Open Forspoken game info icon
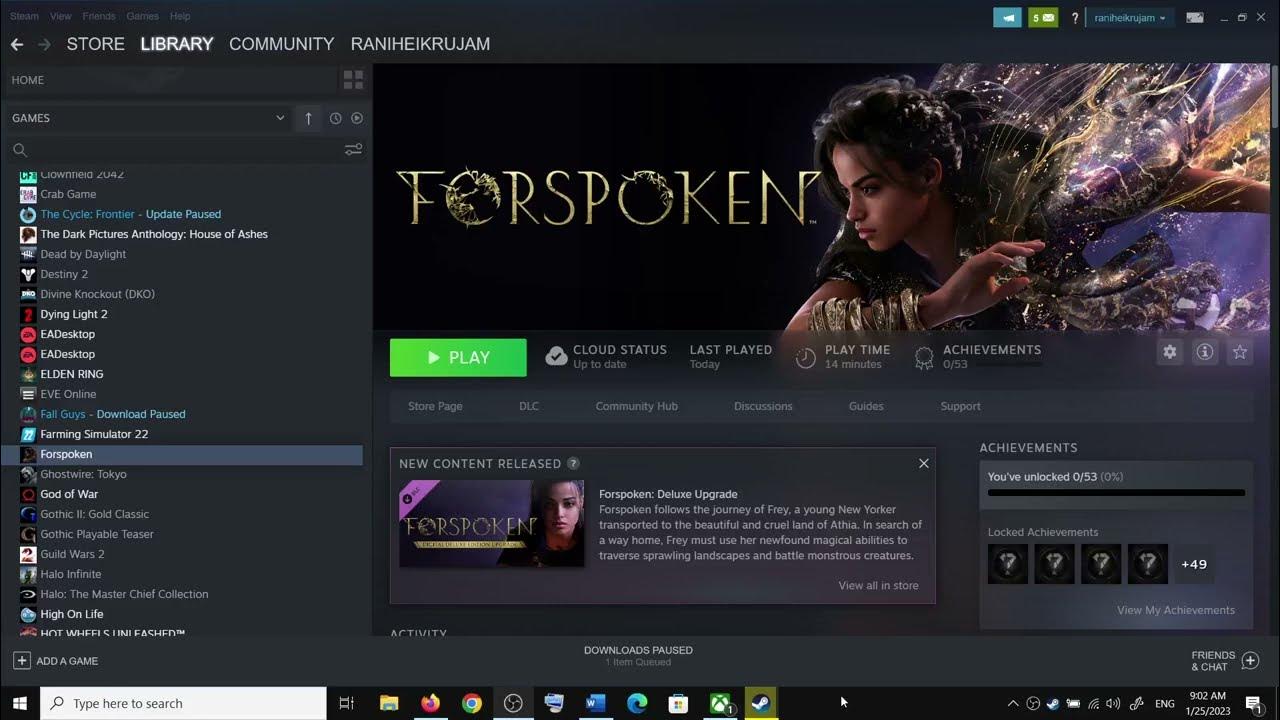Screen dimensions: 1280x720 [x=1205, y=352]
